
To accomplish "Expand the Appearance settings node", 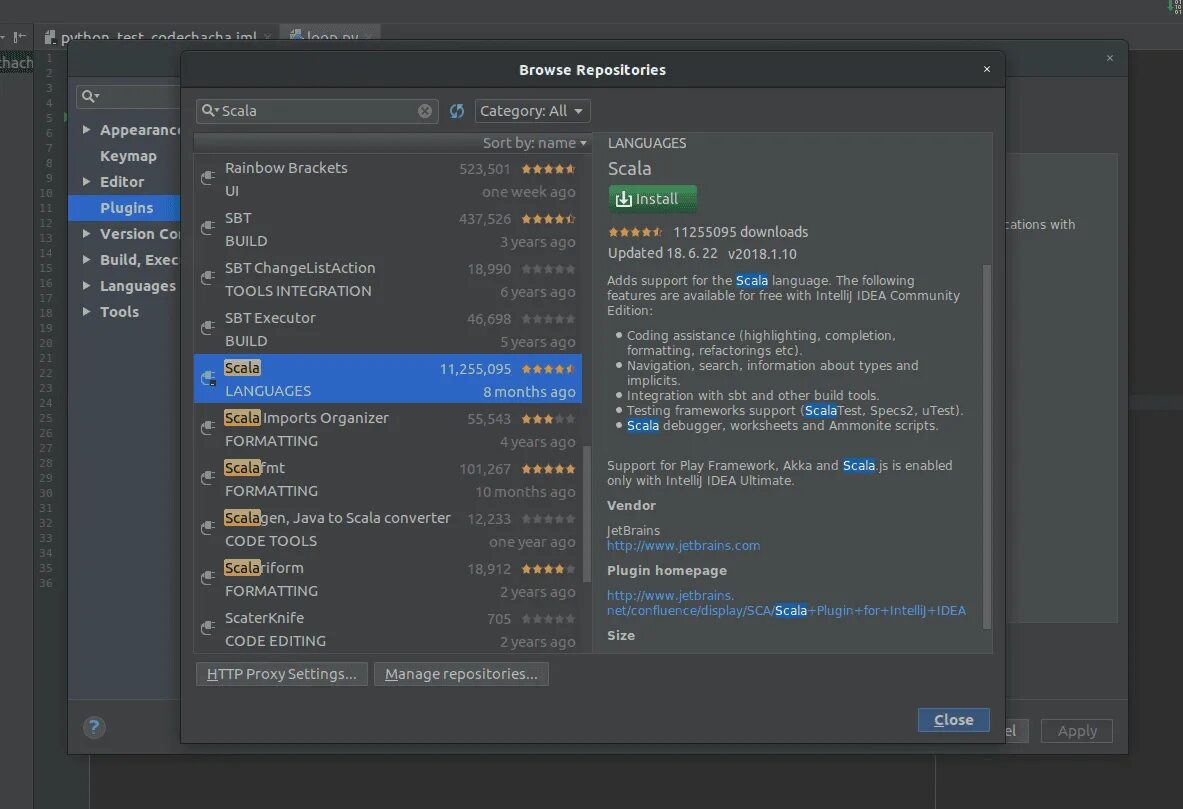I will tap(86, 130).
